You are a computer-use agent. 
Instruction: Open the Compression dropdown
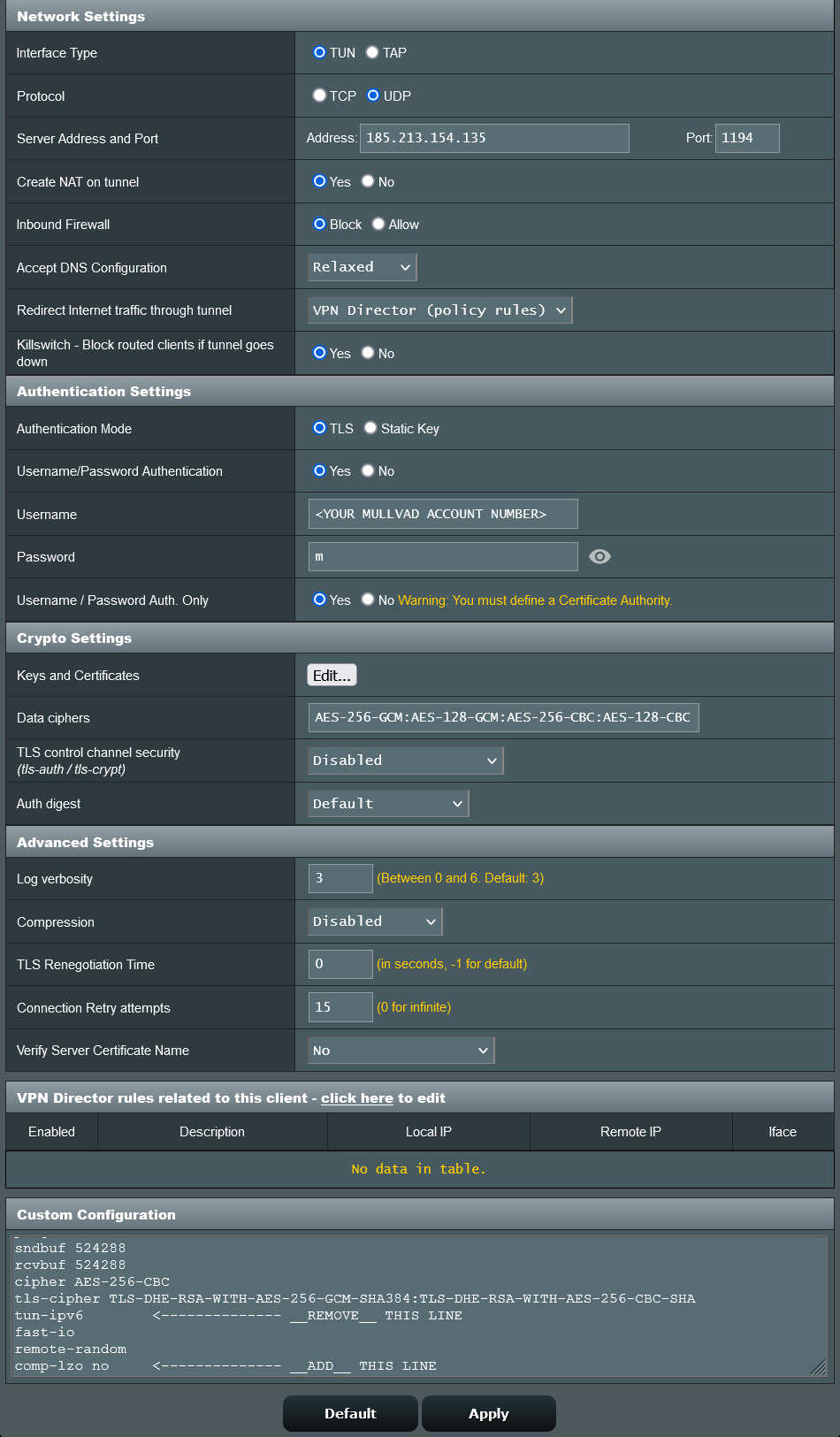coord(374,921)
